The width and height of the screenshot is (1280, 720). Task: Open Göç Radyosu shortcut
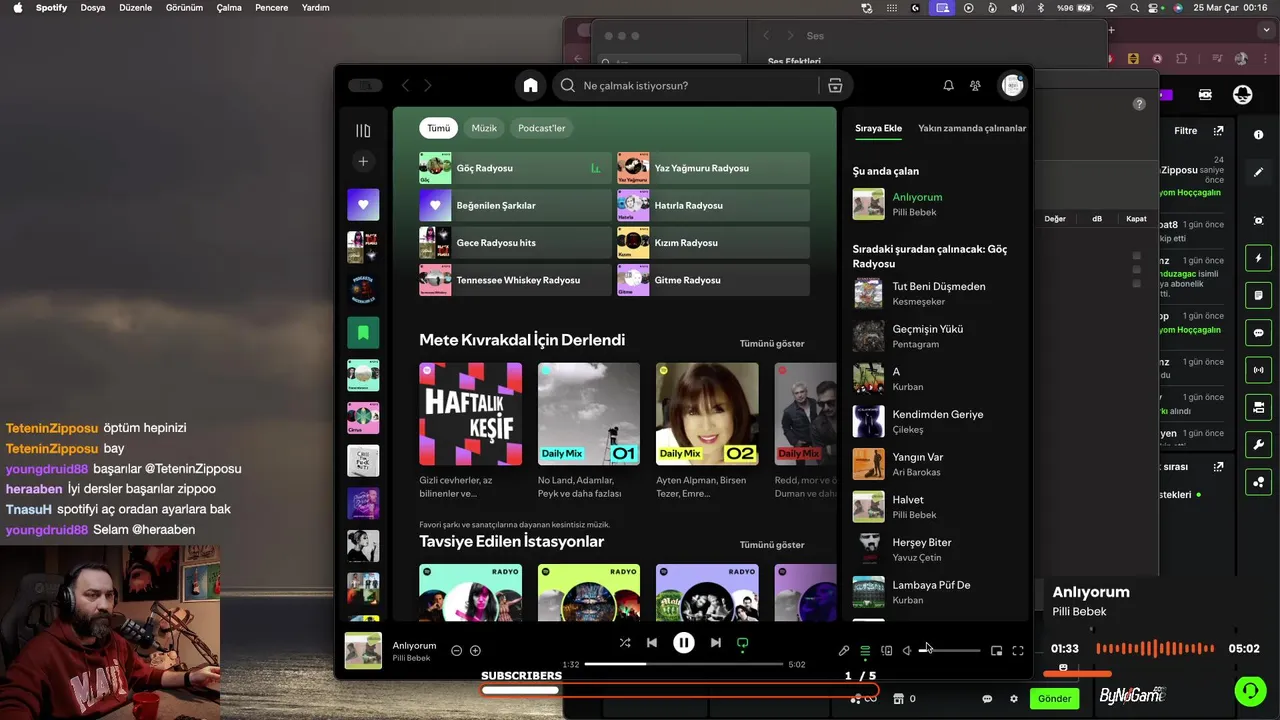515,168
